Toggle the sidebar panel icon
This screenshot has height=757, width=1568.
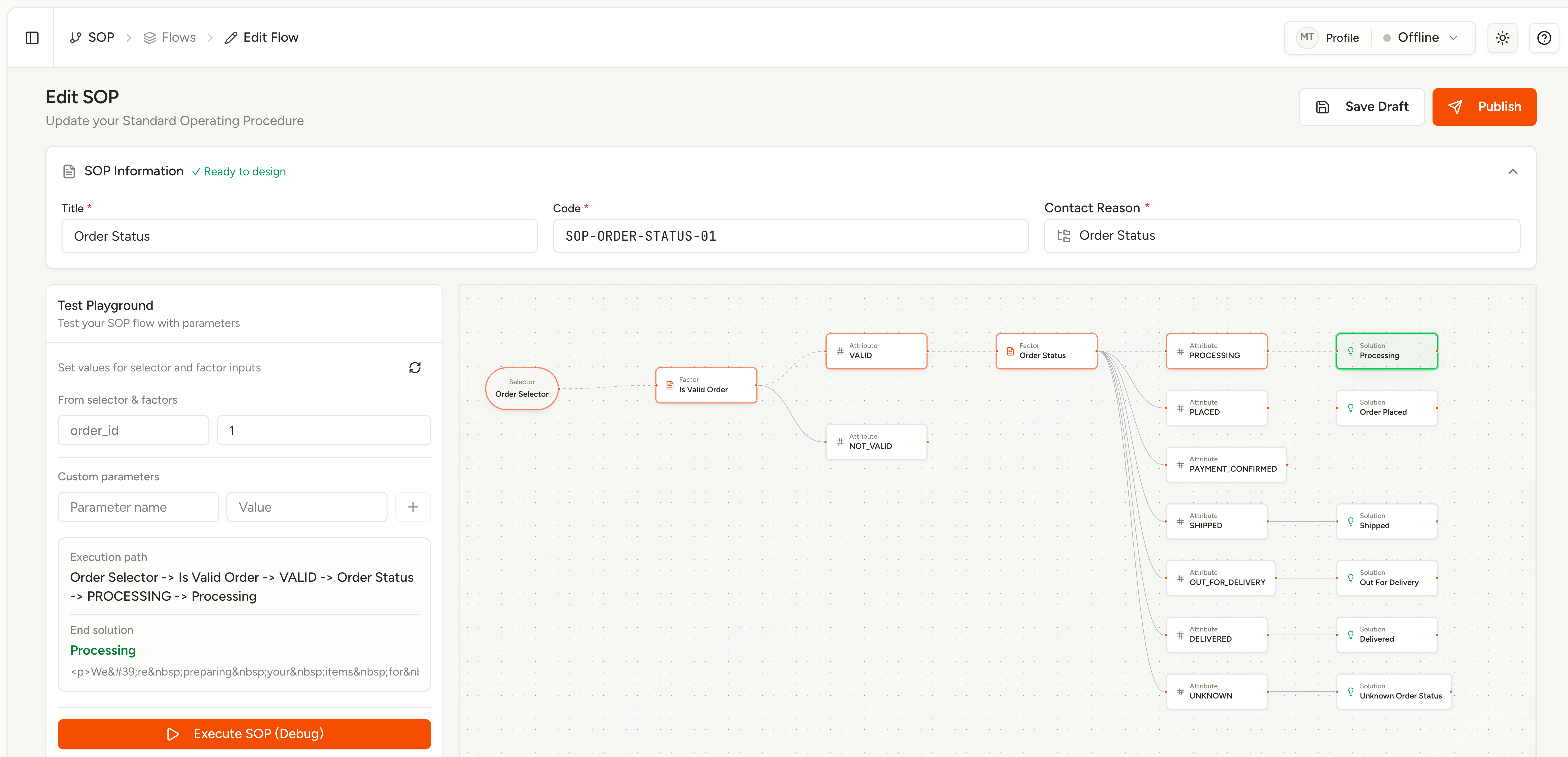32,38
